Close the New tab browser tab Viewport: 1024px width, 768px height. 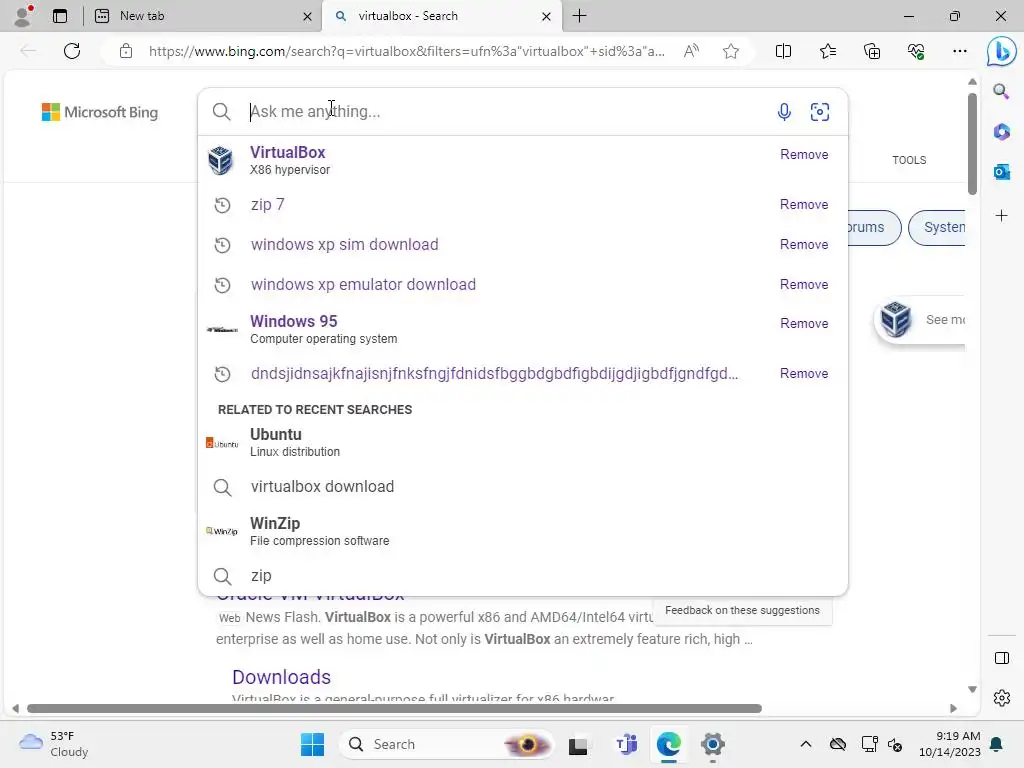(x=307, y=16)
